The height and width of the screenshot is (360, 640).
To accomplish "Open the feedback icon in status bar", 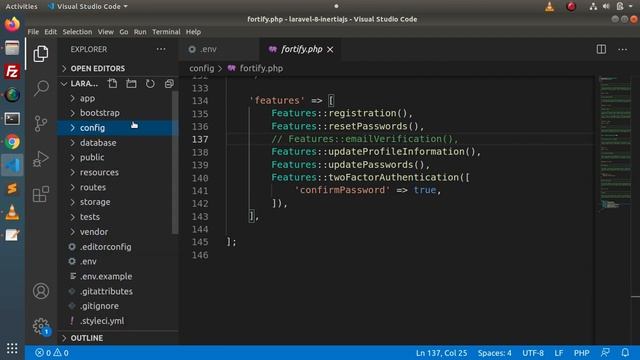I will tap(605, 353).
